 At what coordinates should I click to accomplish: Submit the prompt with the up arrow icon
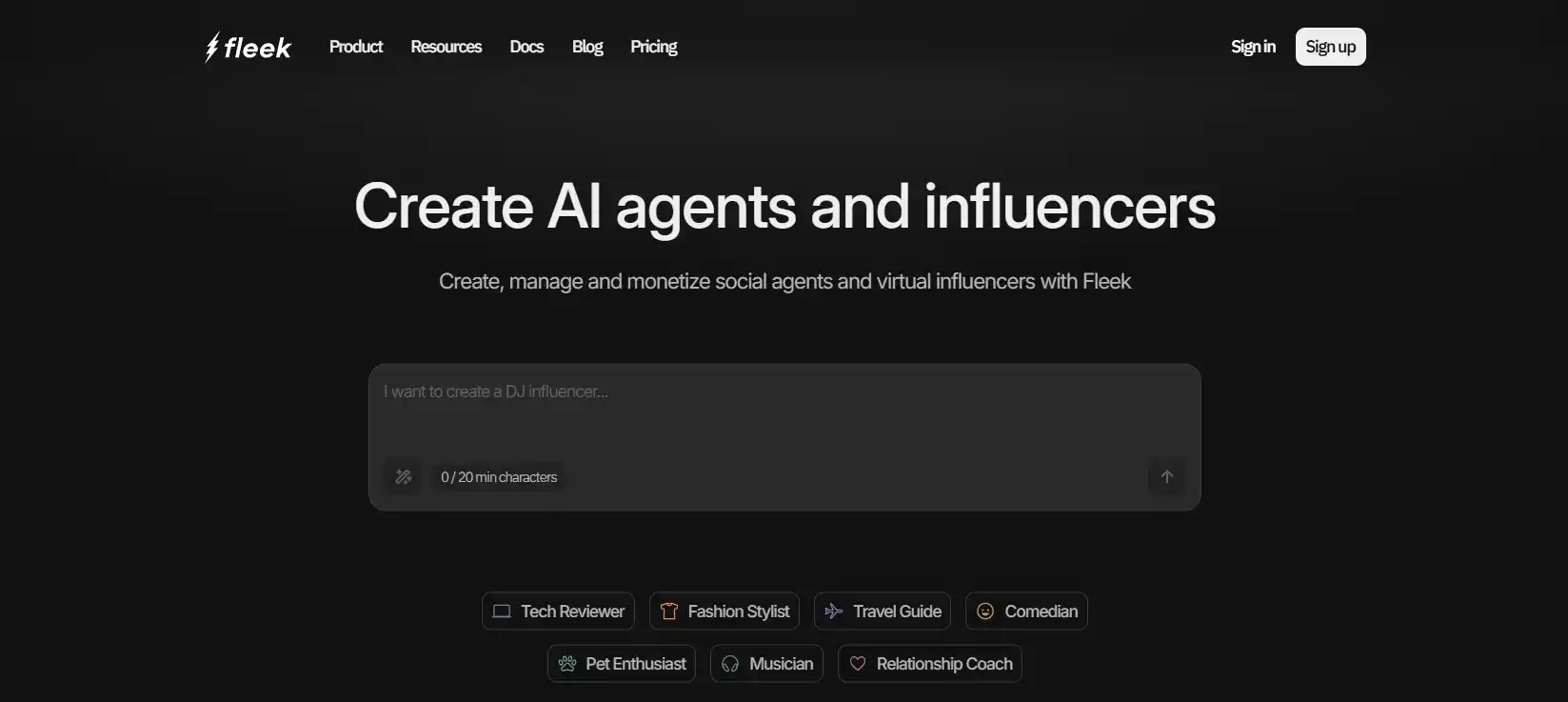click(x=1166, y=476)
